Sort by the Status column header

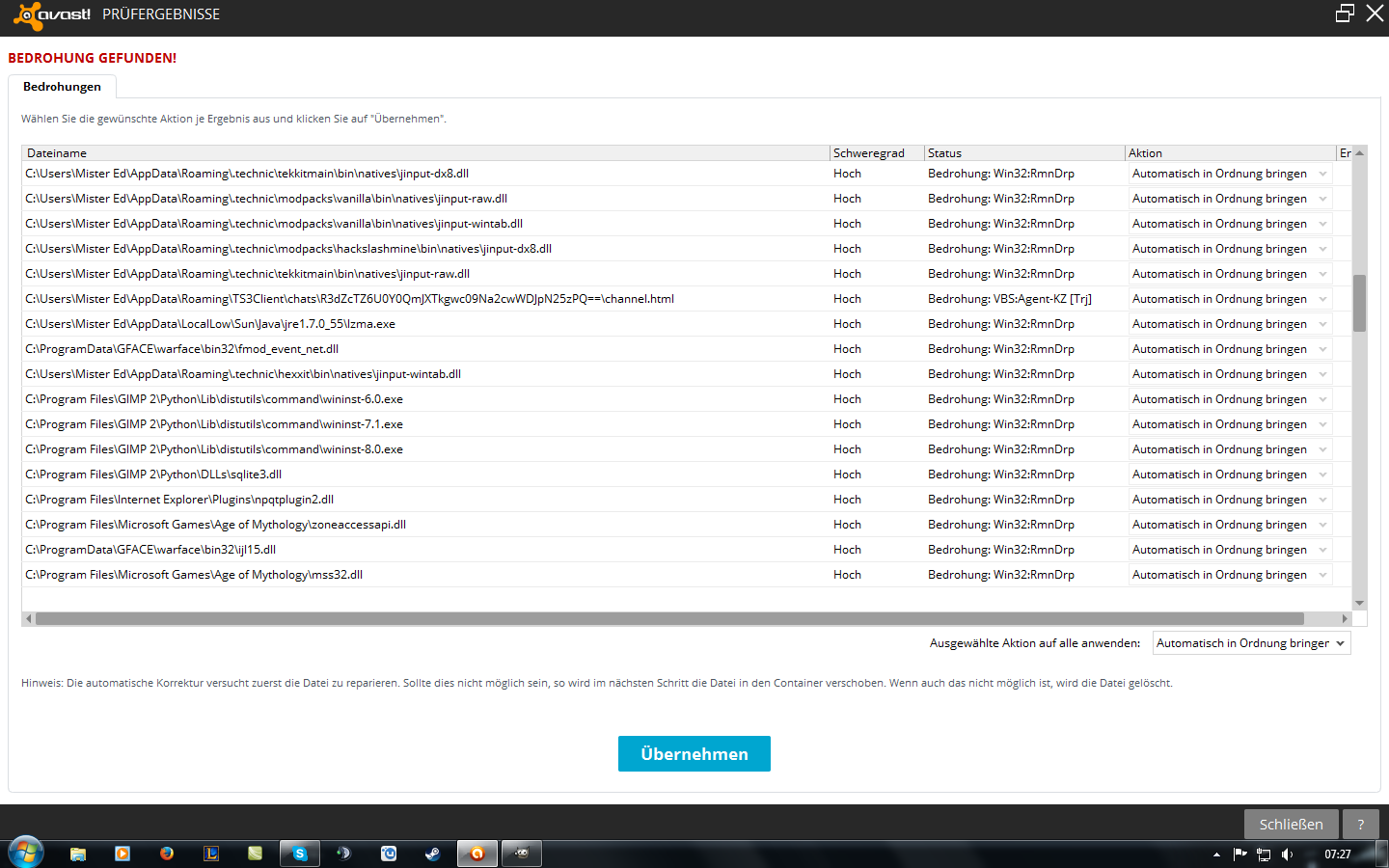click(x=1024, y=153)
